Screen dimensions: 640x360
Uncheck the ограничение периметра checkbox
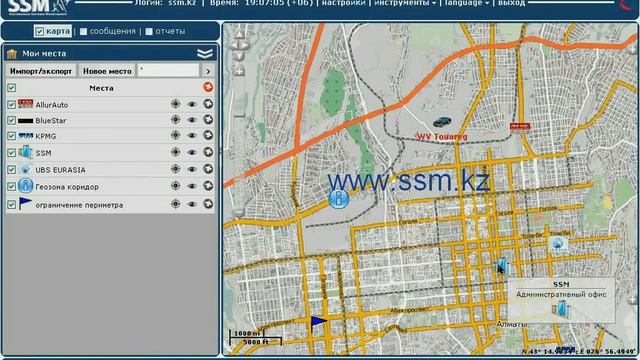[x=11, y=204]
